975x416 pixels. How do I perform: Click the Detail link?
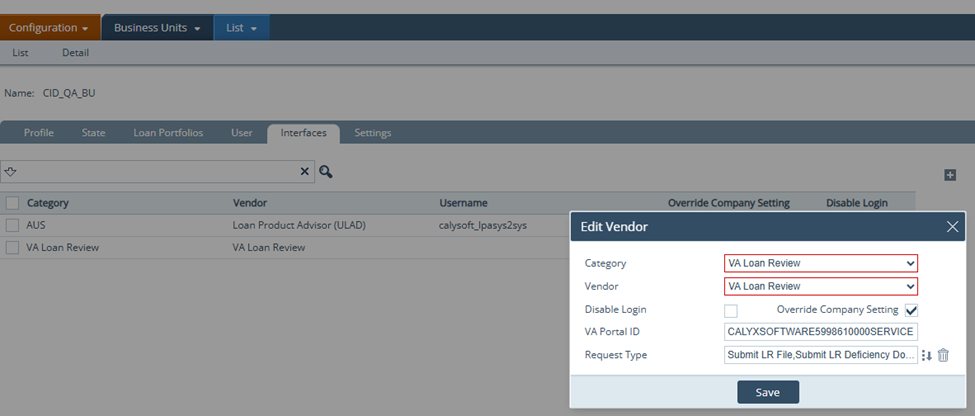[76, 52]
